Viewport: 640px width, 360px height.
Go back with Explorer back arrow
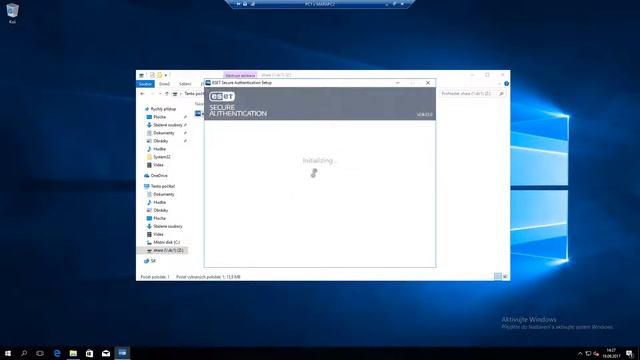click(x=142, y=94)
